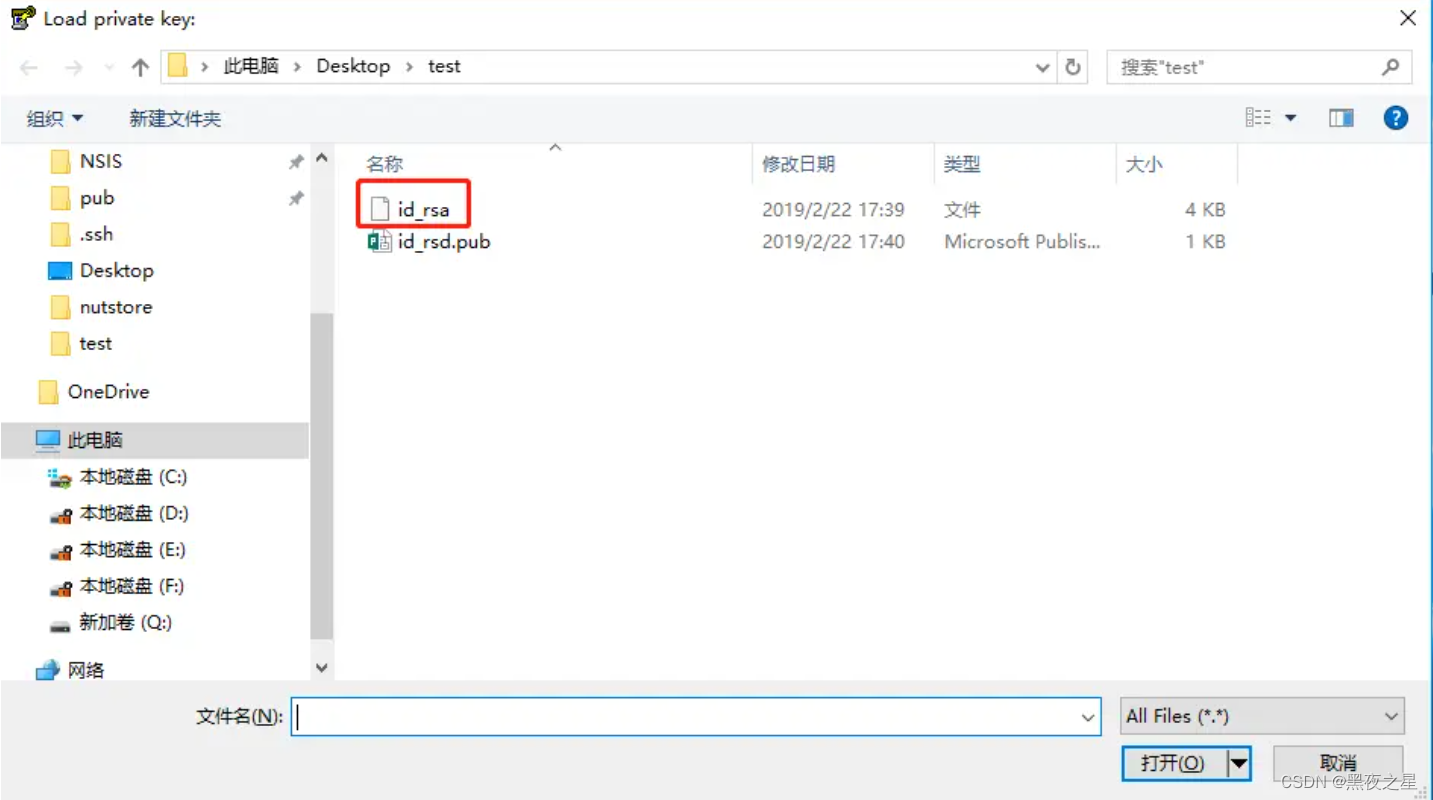The width and height of the screenshot is (1433, 800).
Task: Click the 取消 button
Action: (x=1338, y=763)
